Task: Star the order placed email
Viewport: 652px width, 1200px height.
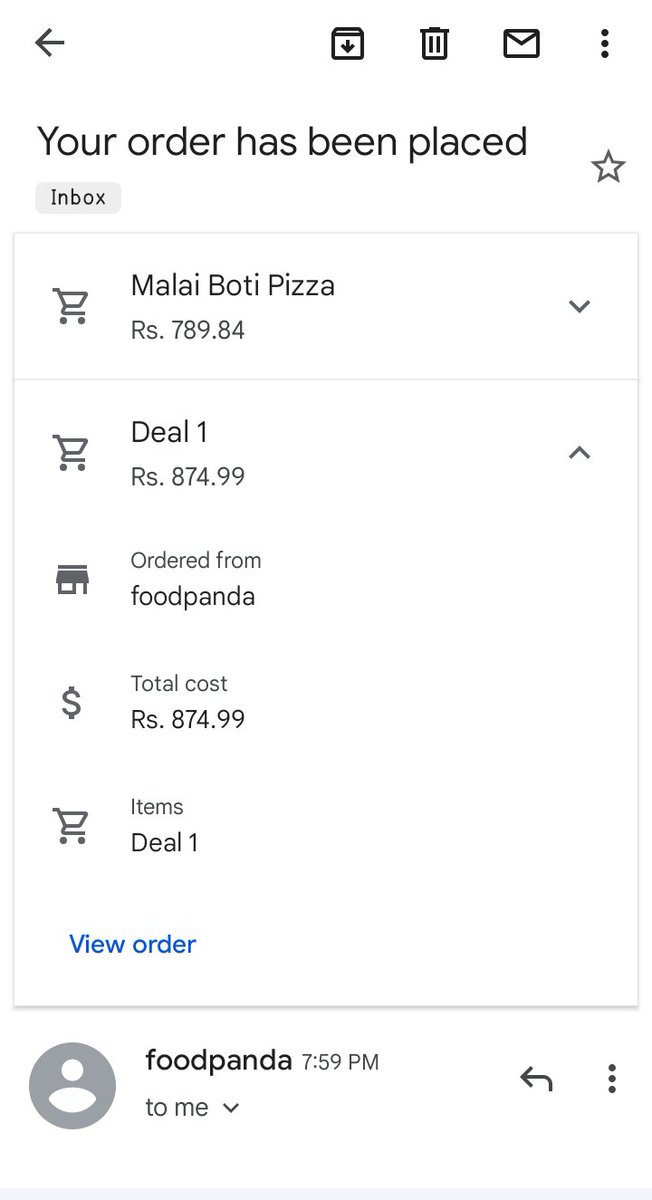Action: 608,167
